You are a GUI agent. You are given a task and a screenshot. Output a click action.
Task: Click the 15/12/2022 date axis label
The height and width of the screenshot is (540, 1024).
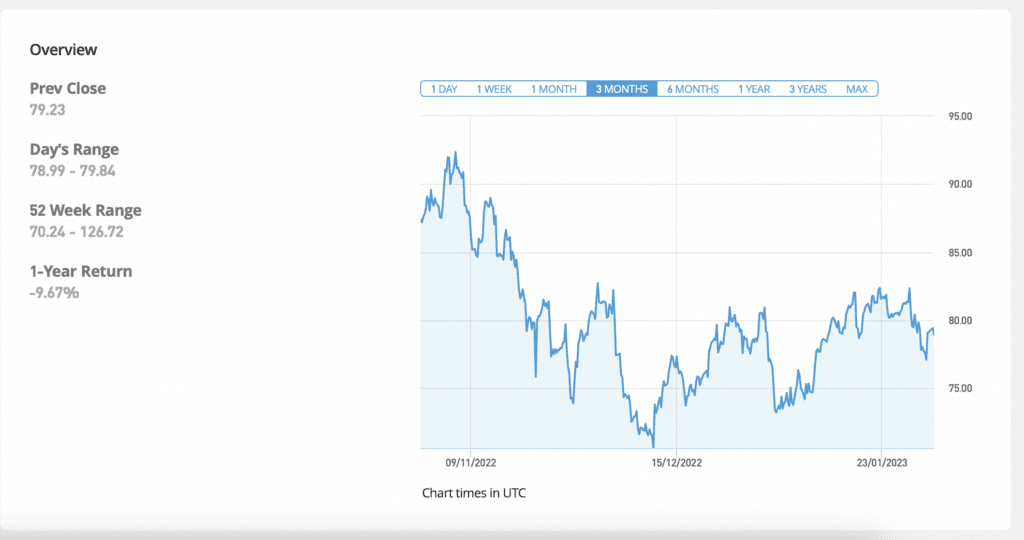pos(677,463)
